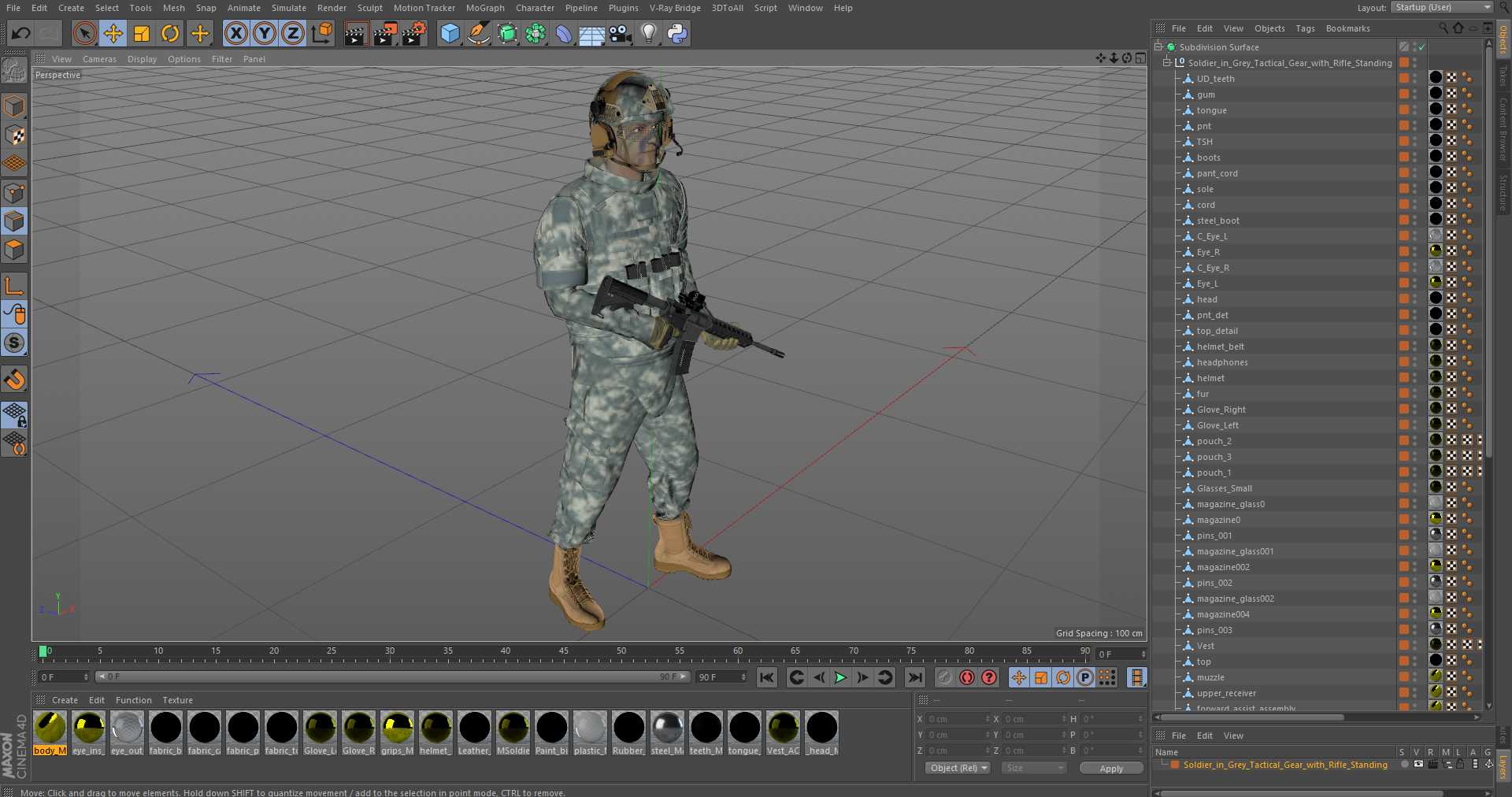This screenshot has height=797, width=1512.
Task: Go to start of timeline
Action: (767, 677)
